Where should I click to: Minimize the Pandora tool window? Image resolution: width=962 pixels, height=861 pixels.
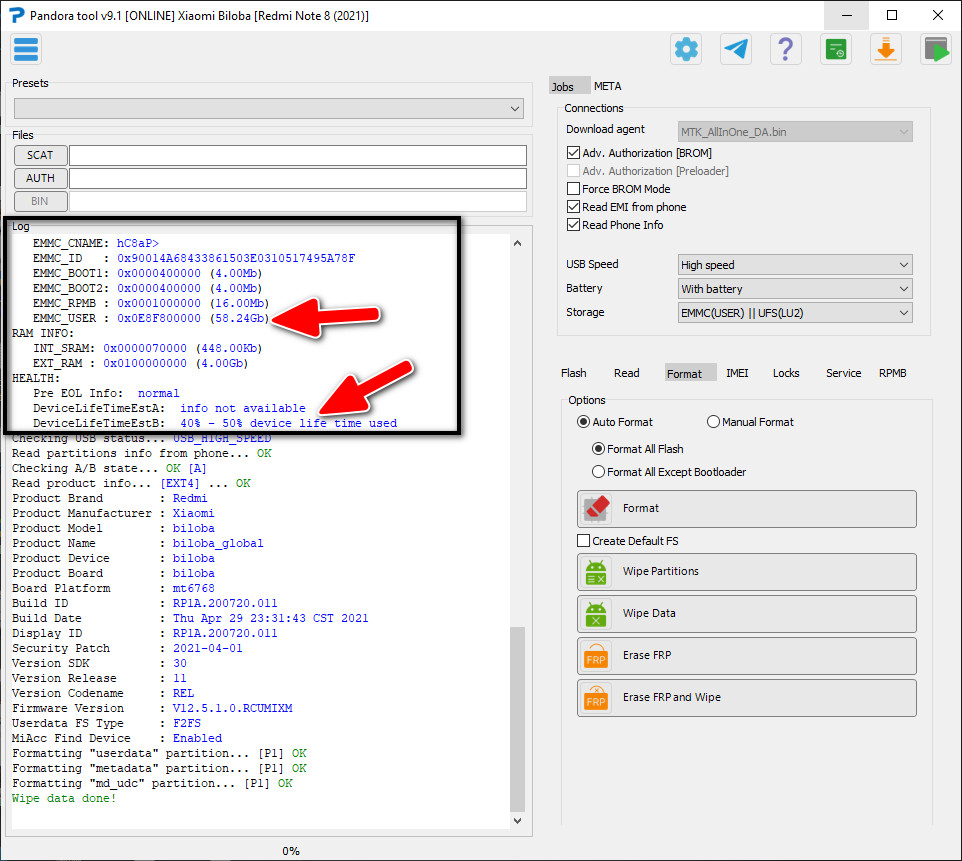coord(847,15)
